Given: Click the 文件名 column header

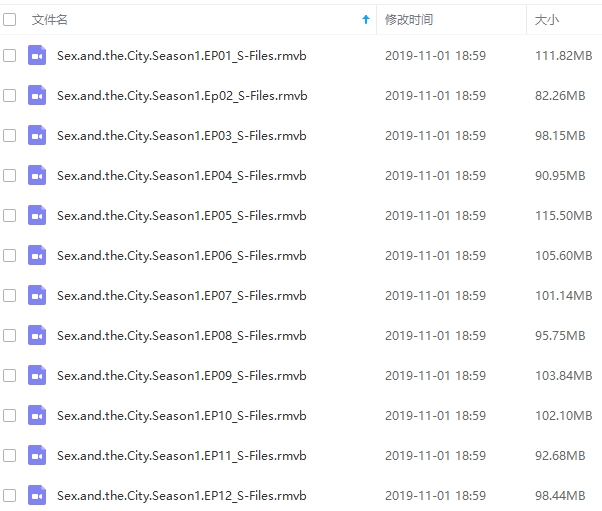Looking at the screenshot, I should pos(50,20).
